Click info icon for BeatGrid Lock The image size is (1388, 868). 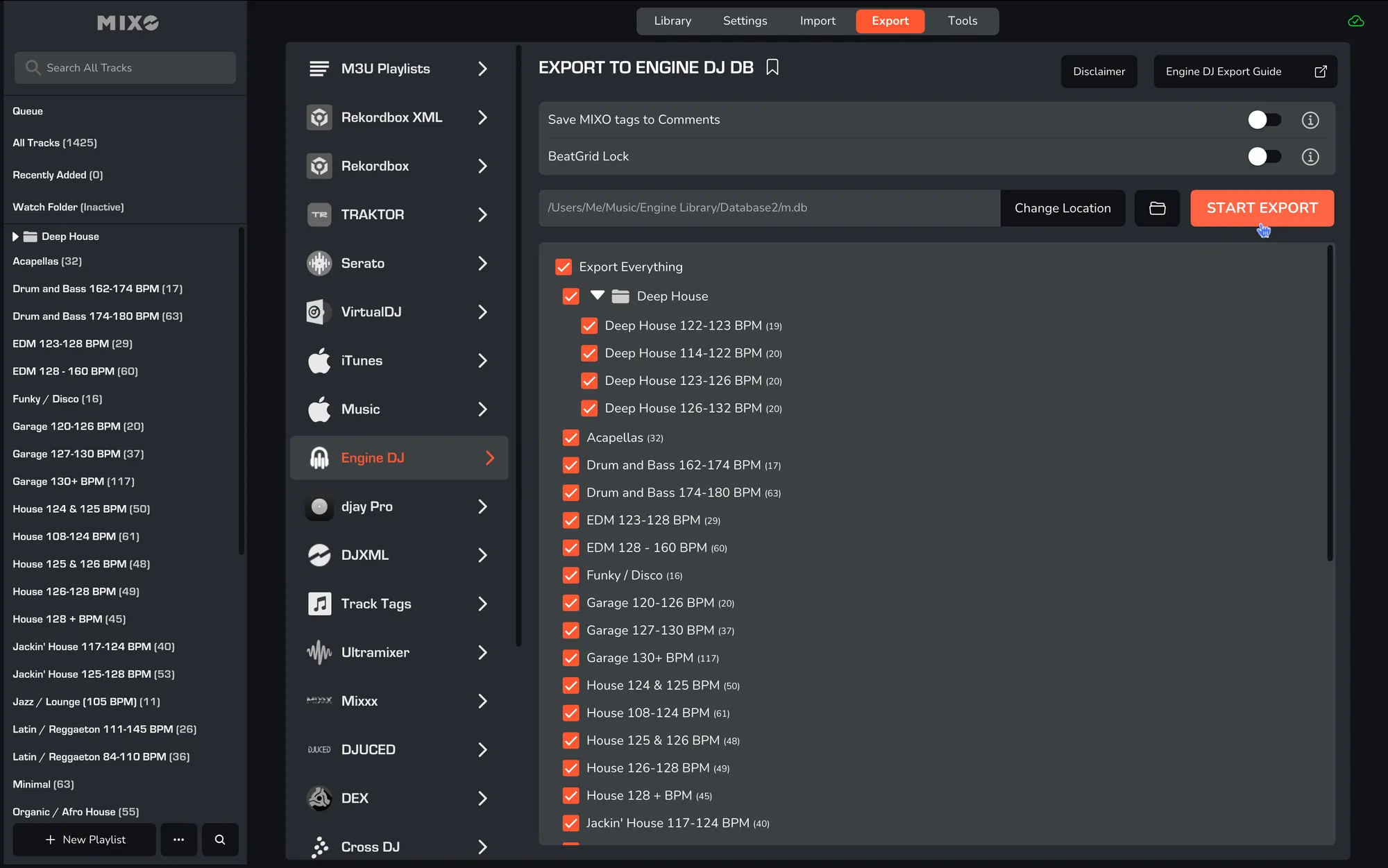click(x=1310, y=157)
